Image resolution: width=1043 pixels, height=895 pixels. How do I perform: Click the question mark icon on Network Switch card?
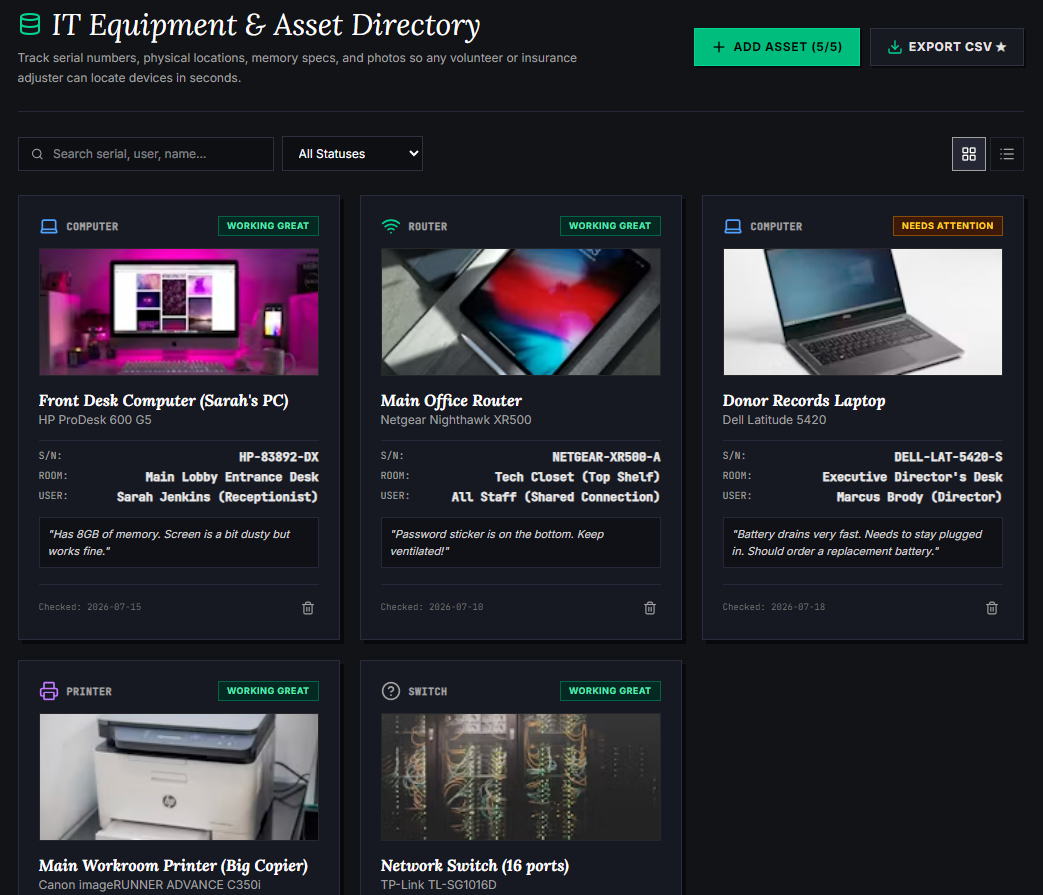(x=390, y=691)
